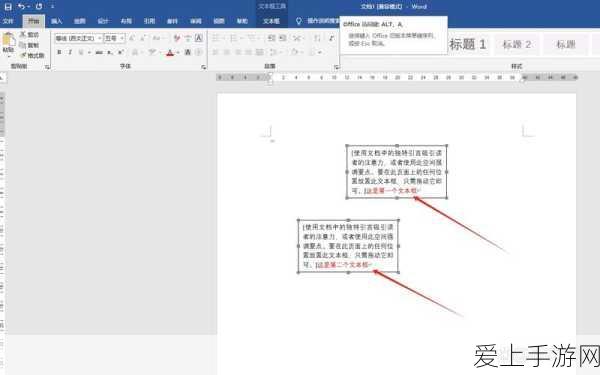Redo the last action
600x375 pixels.
(39, 7)
